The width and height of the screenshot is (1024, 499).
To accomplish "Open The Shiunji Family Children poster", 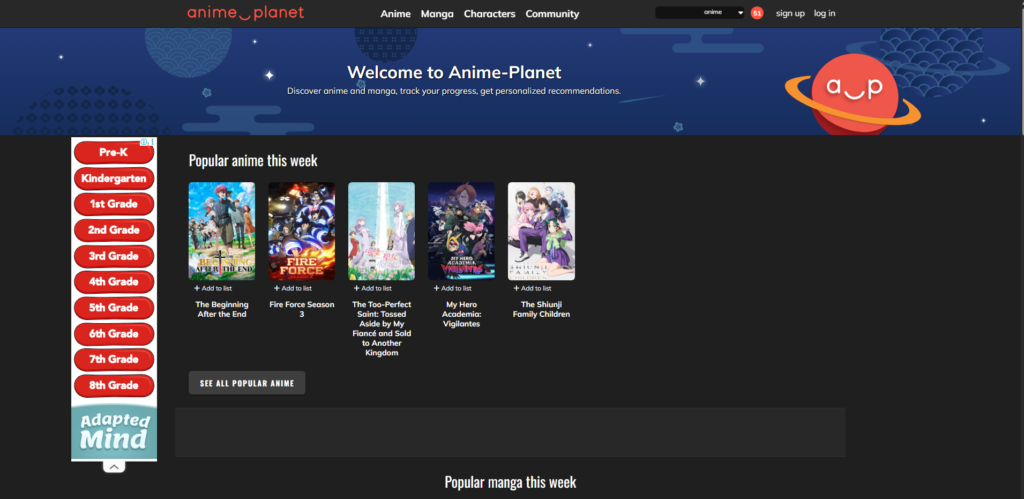I will pos(541,231).
